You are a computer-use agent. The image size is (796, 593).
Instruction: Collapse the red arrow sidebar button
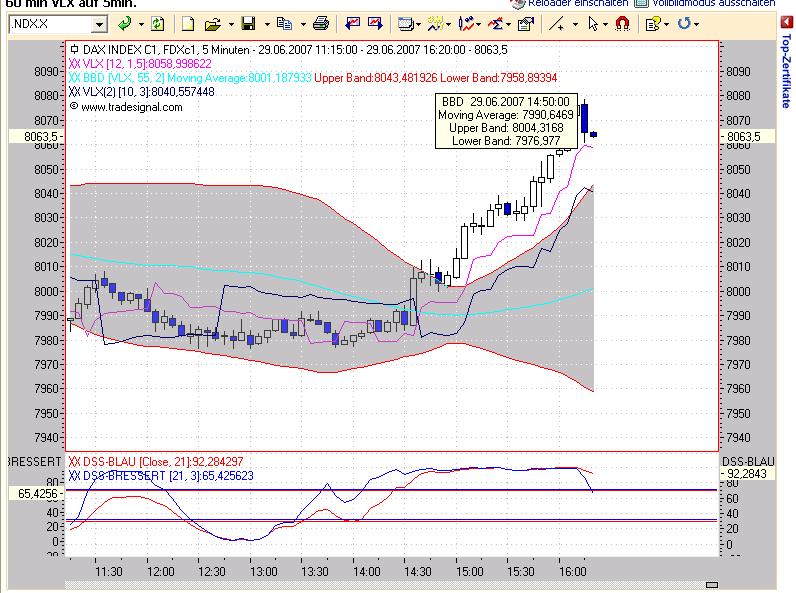click(786, 22)
